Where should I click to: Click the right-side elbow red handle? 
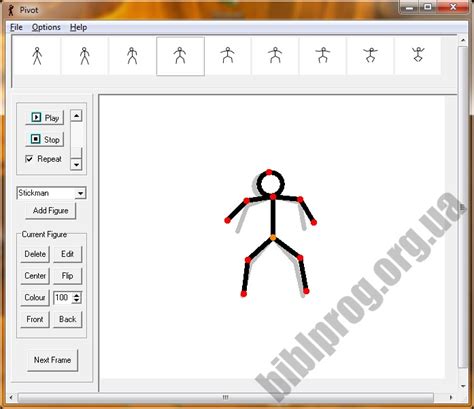[x=300, y=200]
